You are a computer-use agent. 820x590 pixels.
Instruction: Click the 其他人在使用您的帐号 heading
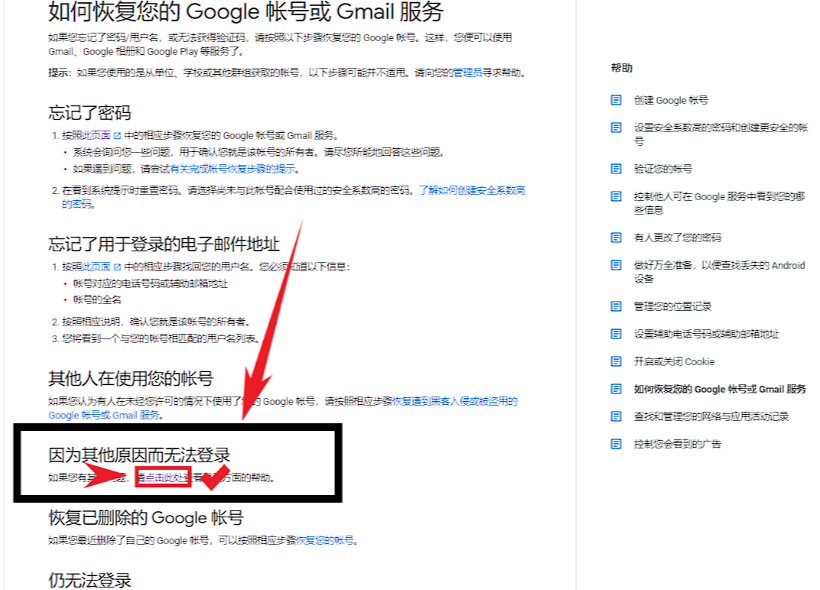pos(131,378)
